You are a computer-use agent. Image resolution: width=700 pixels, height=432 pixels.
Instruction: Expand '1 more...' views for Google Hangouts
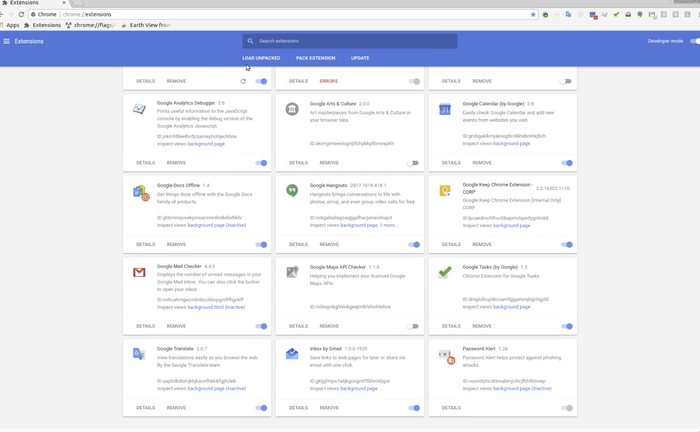click(388, 225)
